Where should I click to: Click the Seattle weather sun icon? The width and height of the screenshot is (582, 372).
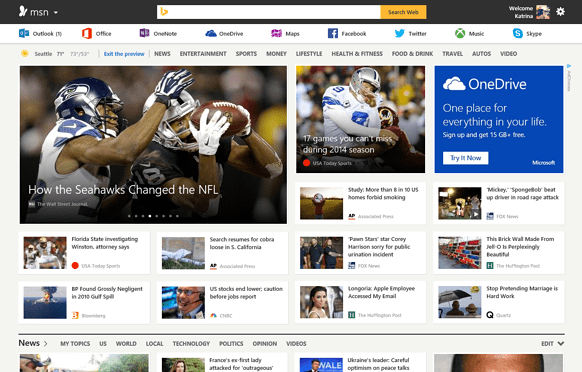pos(25,53)
